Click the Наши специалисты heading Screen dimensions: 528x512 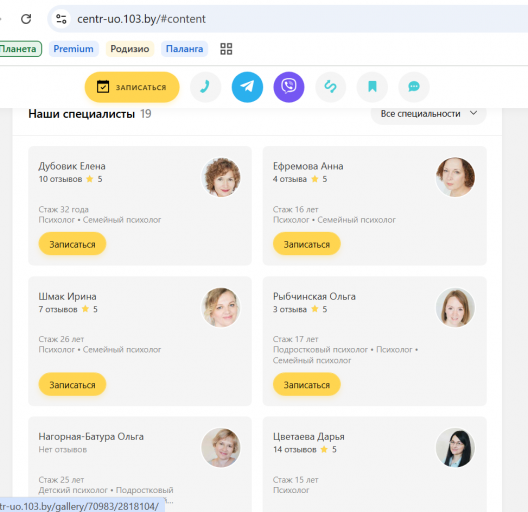coord(81,114)
